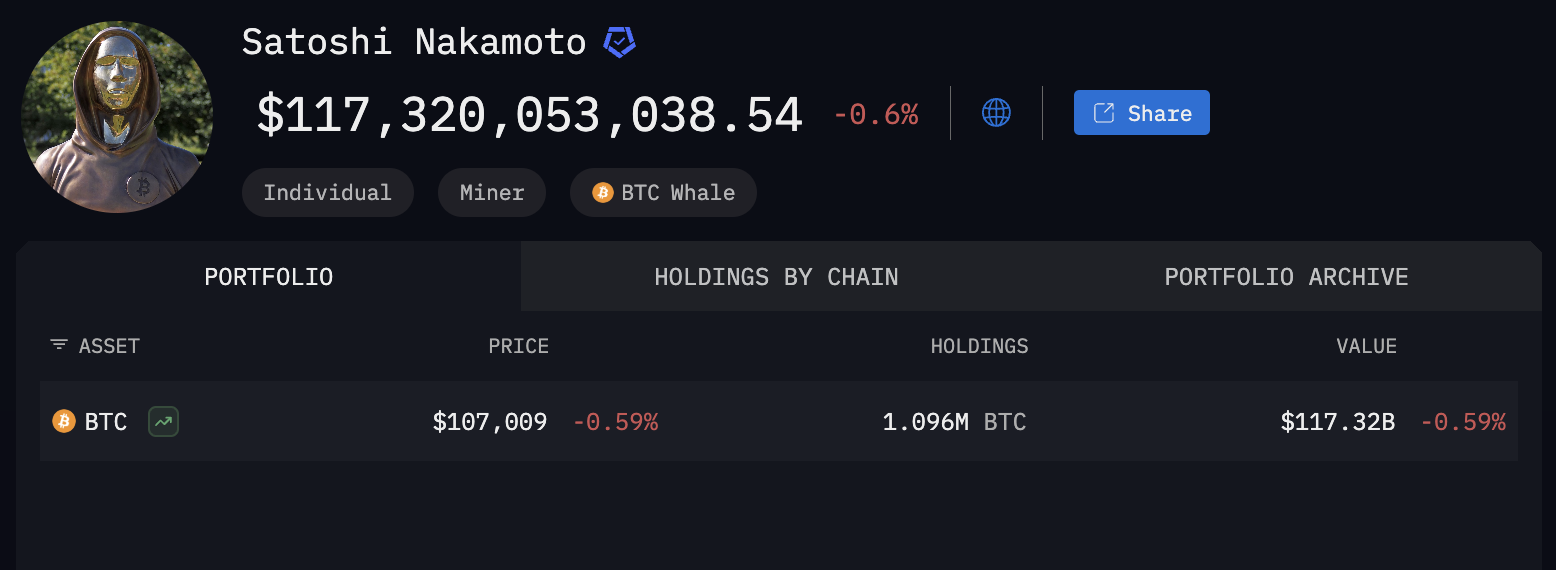Open the Satoshi statue profile picture

[x=117, y=117]
